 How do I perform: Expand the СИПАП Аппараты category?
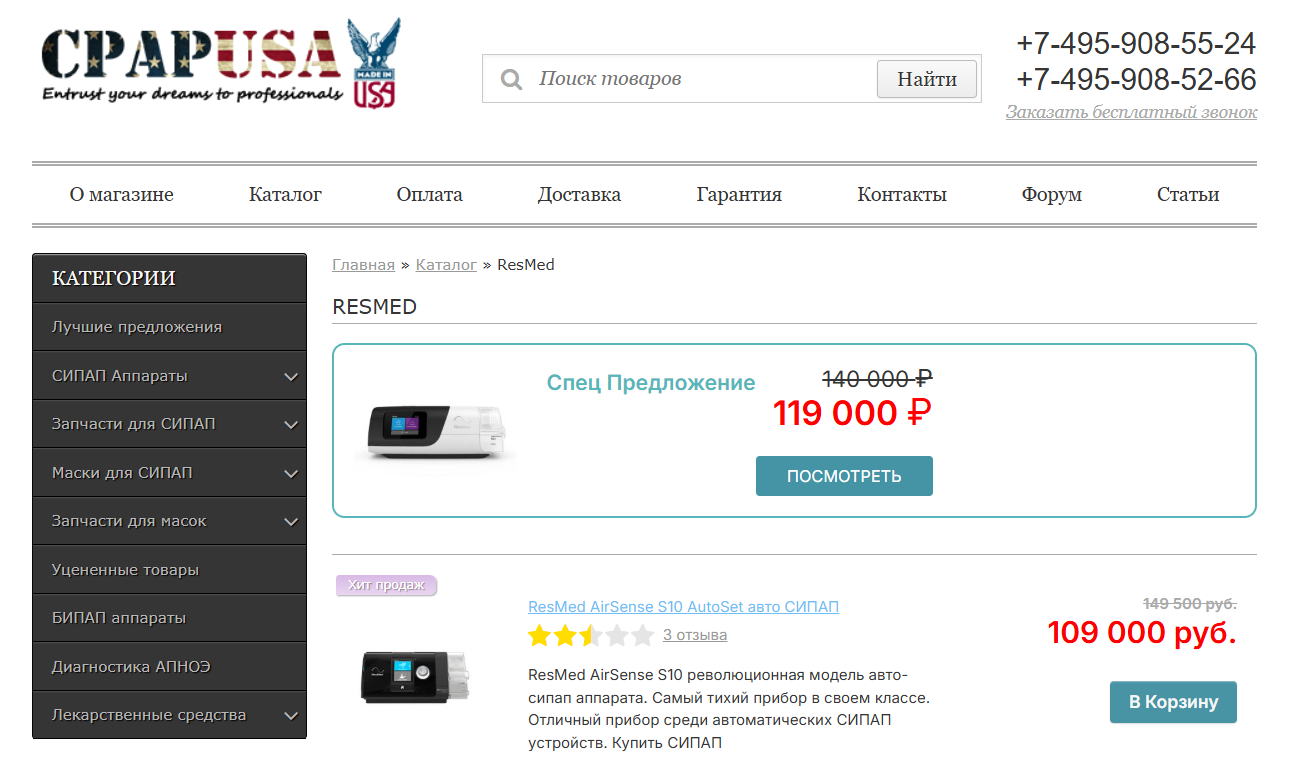coord(291,376)
